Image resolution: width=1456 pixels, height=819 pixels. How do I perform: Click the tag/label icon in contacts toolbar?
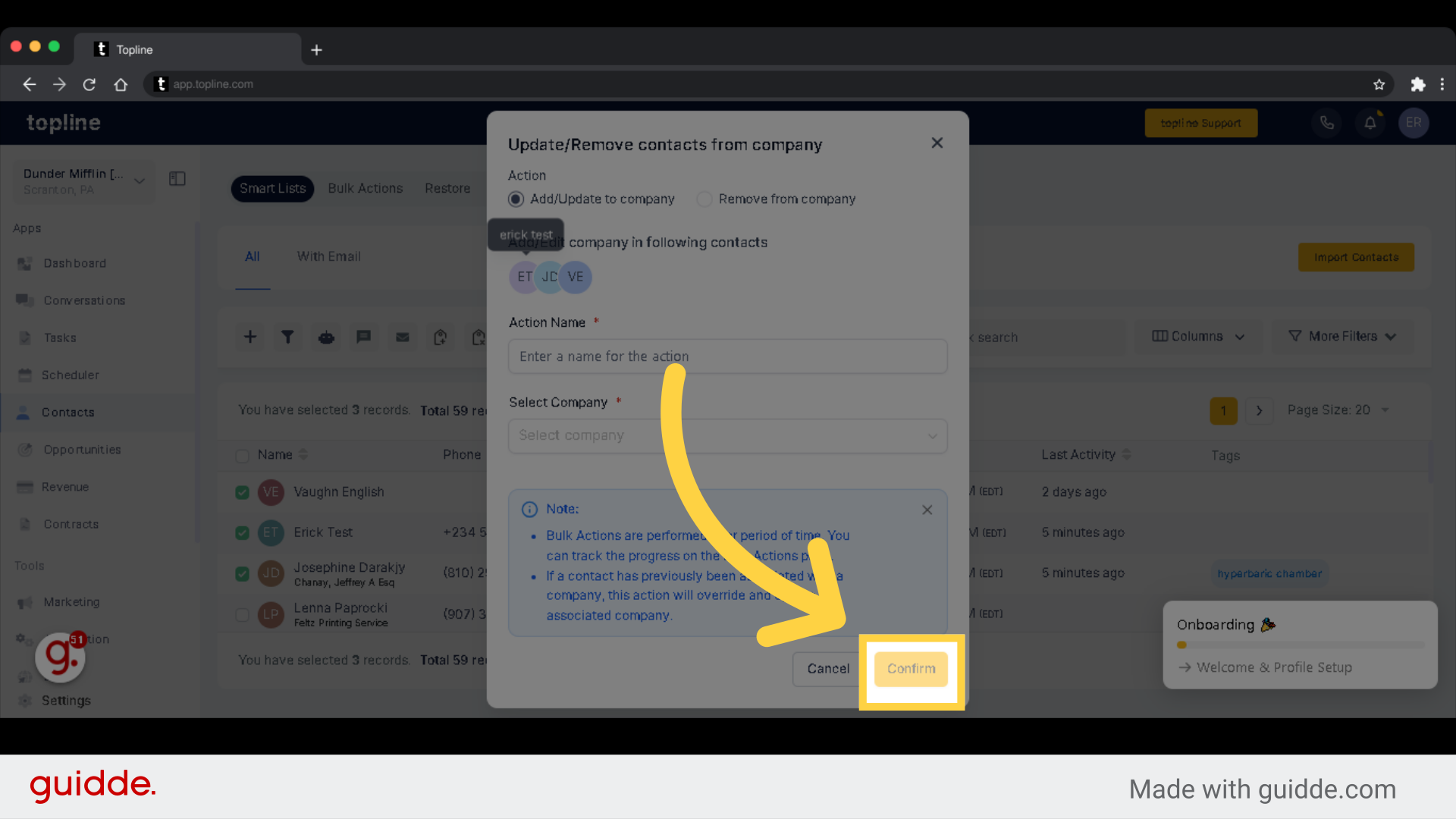[440, 337]
